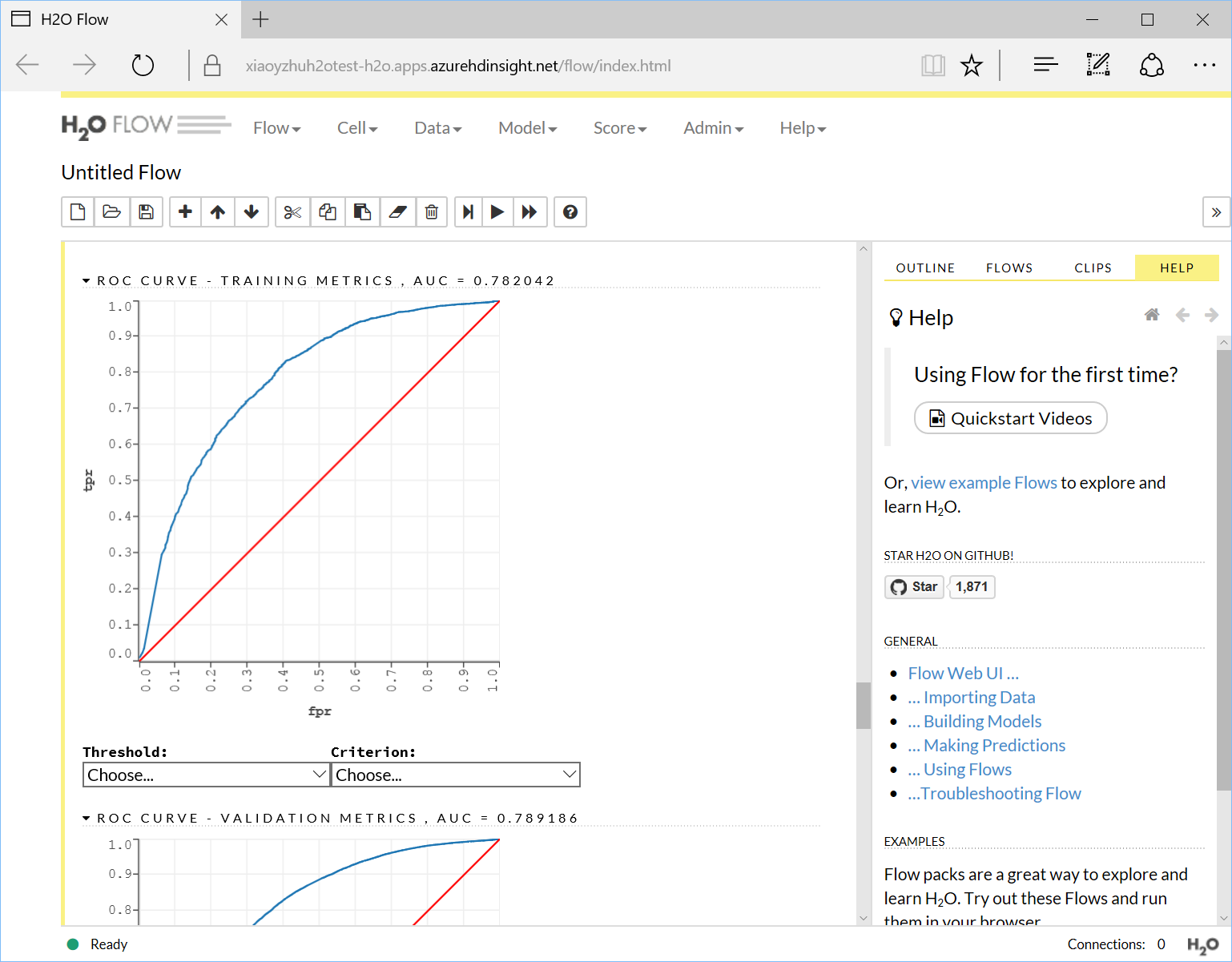Refresh the browser page
1232x962 pixels.
(x=143, y=66)
